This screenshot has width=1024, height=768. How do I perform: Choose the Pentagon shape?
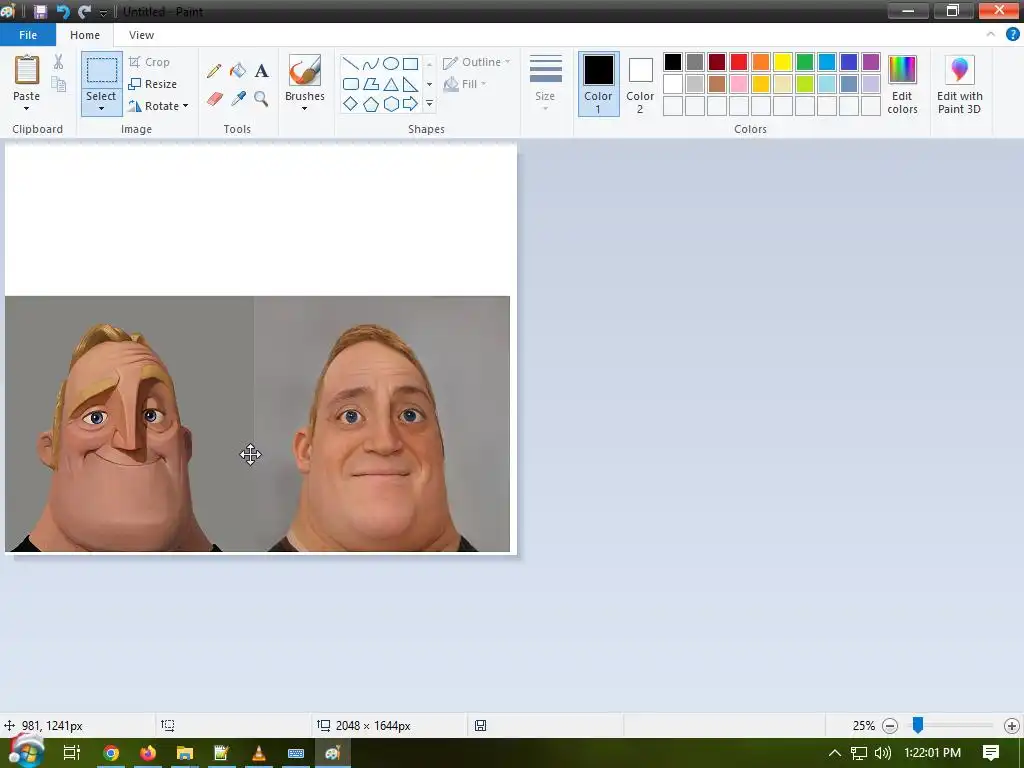[x=371, y=104]
